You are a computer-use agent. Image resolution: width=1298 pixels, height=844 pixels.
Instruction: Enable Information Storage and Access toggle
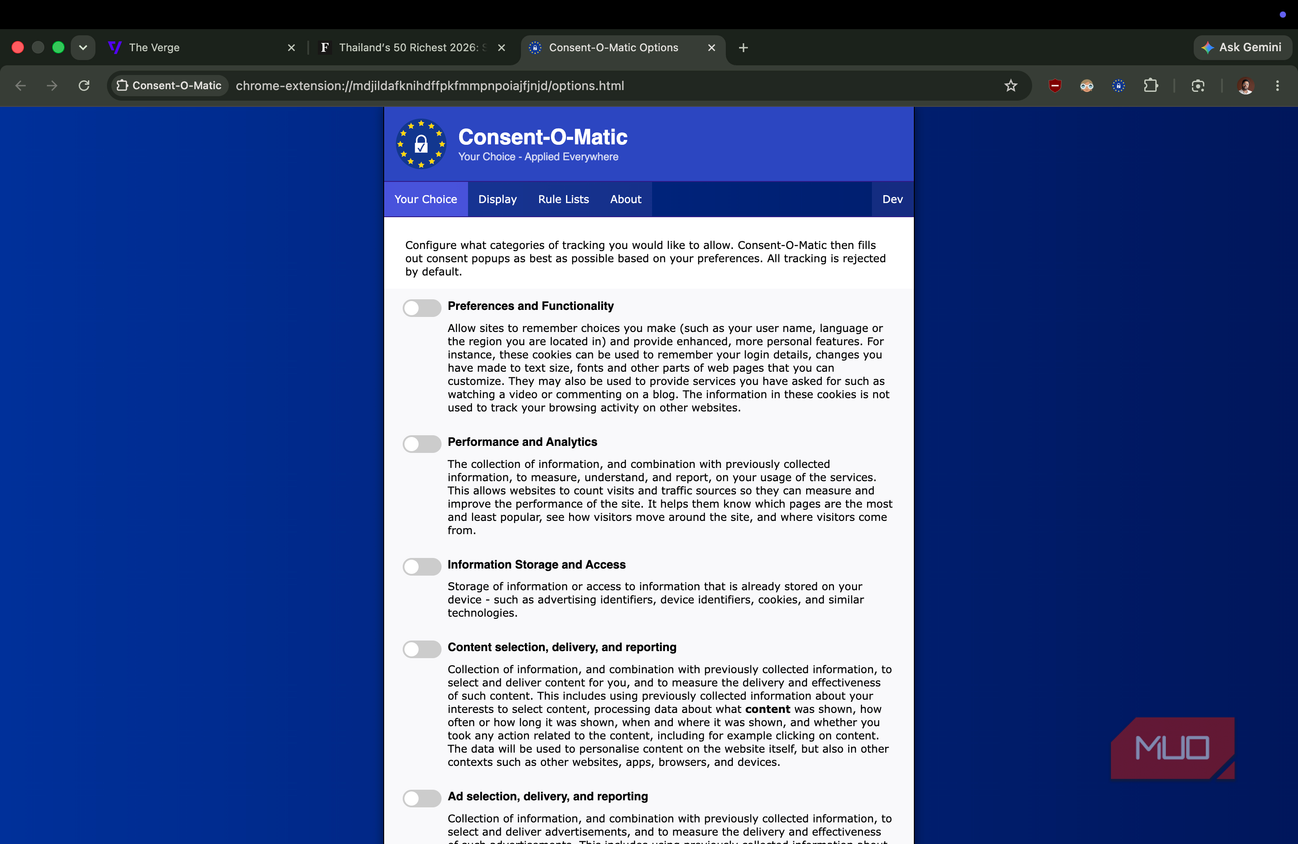[422, 567]
